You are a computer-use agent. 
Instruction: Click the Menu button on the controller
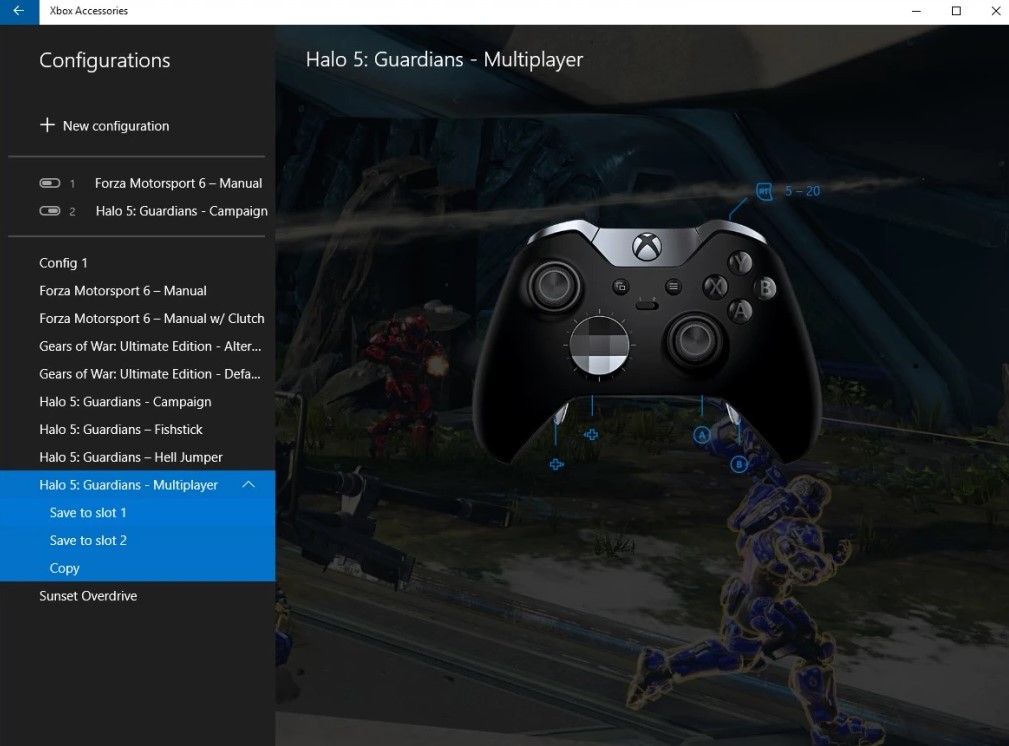[x=673, y=286]
